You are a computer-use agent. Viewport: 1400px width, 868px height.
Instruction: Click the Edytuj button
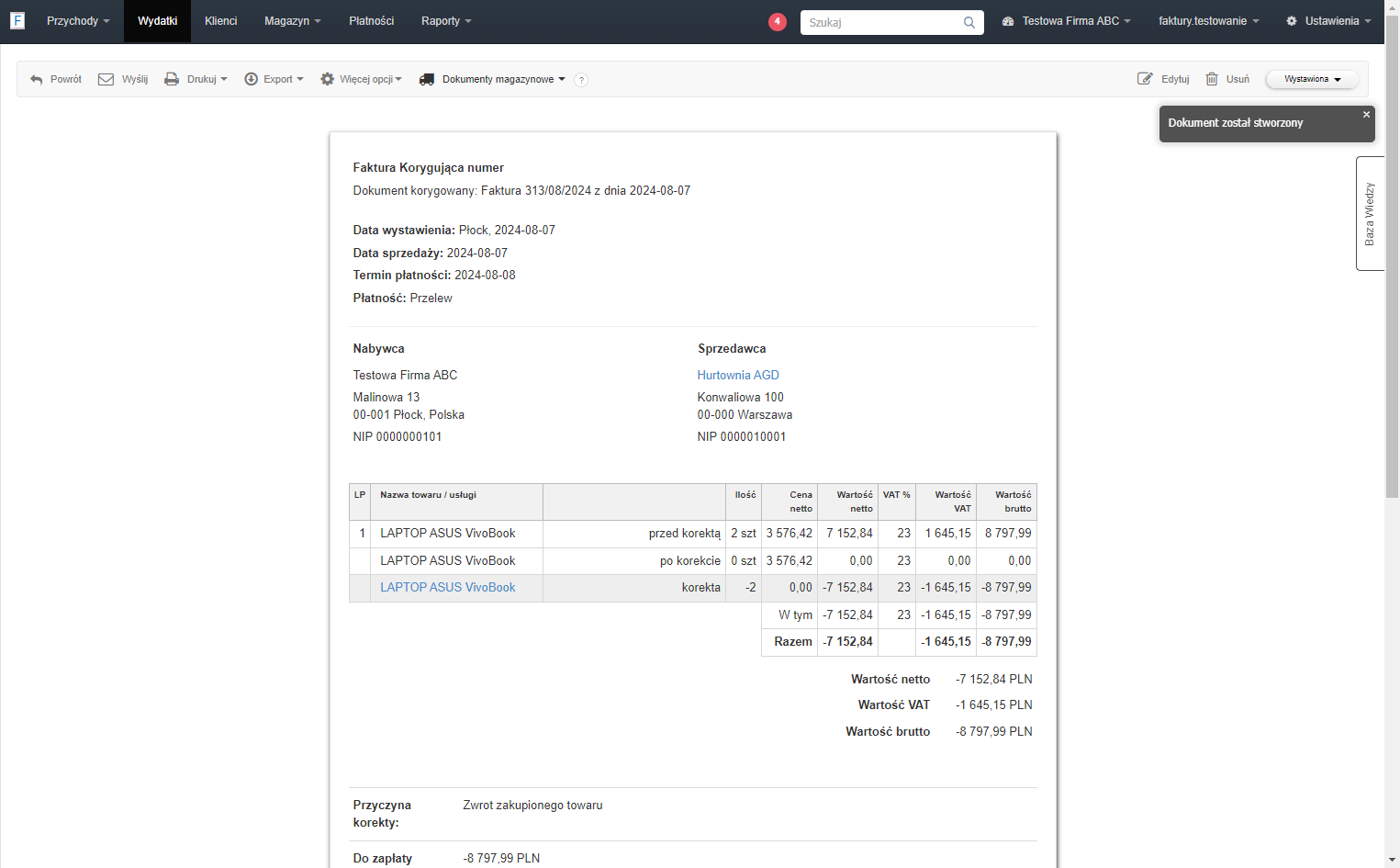coord(1163,80)
